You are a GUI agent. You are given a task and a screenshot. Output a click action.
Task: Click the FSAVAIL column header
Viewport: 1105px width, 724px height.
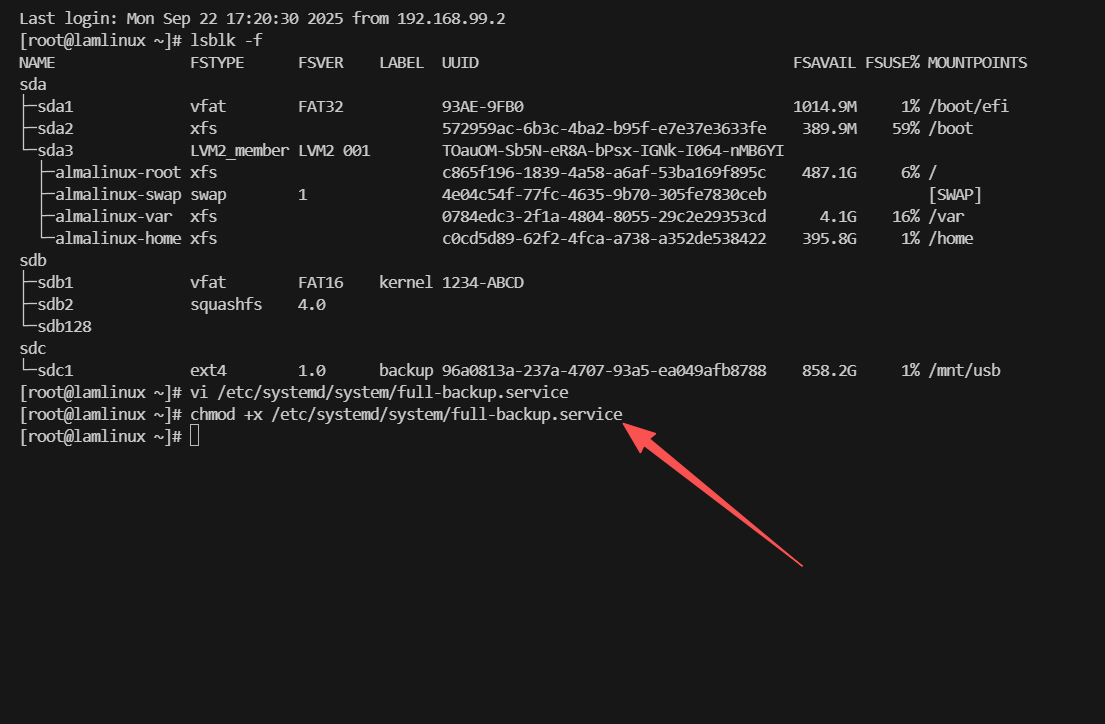tap(824, 62)
